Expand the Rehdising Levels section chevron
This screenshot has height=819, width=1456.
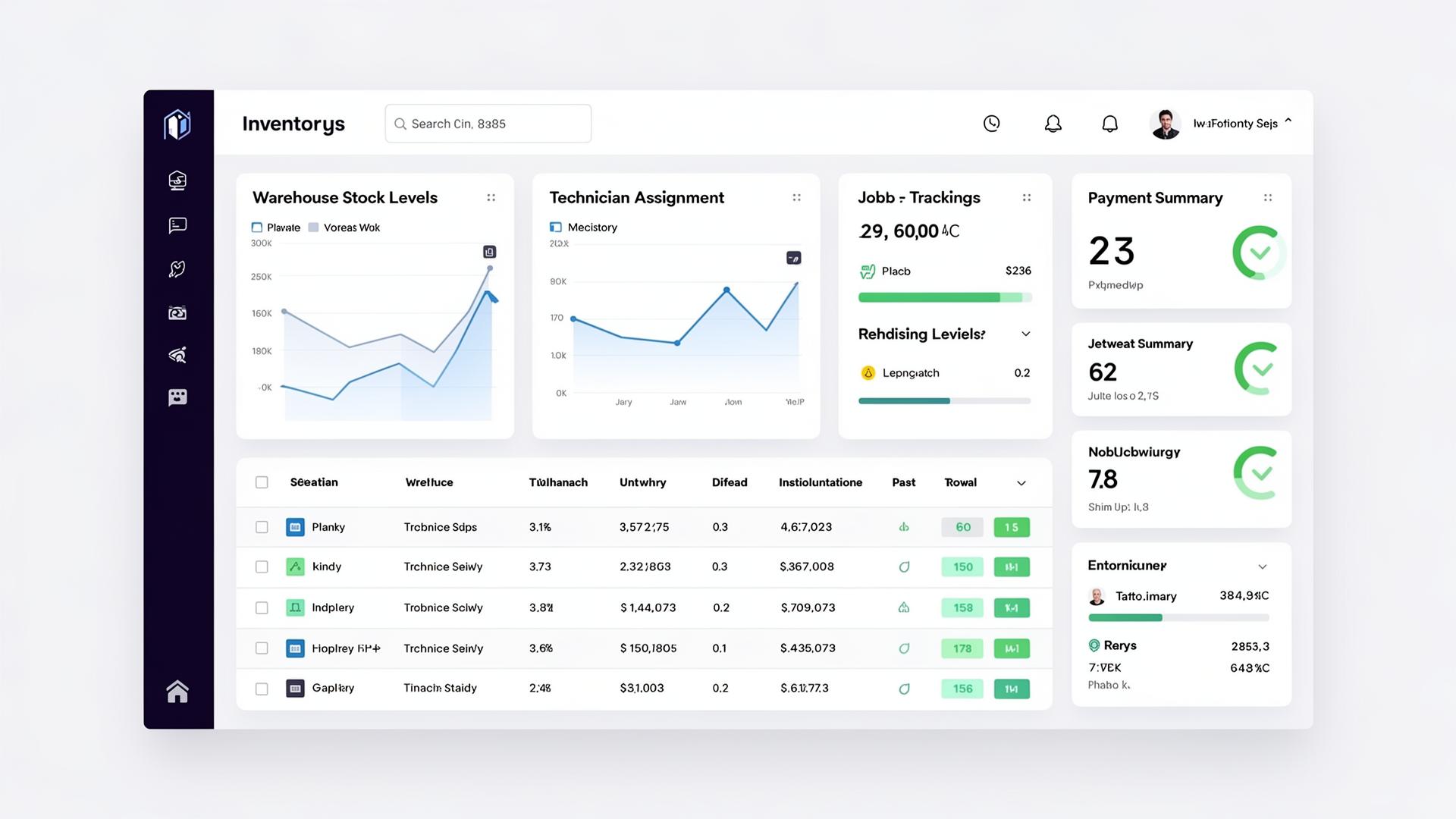click(1025, 334)
